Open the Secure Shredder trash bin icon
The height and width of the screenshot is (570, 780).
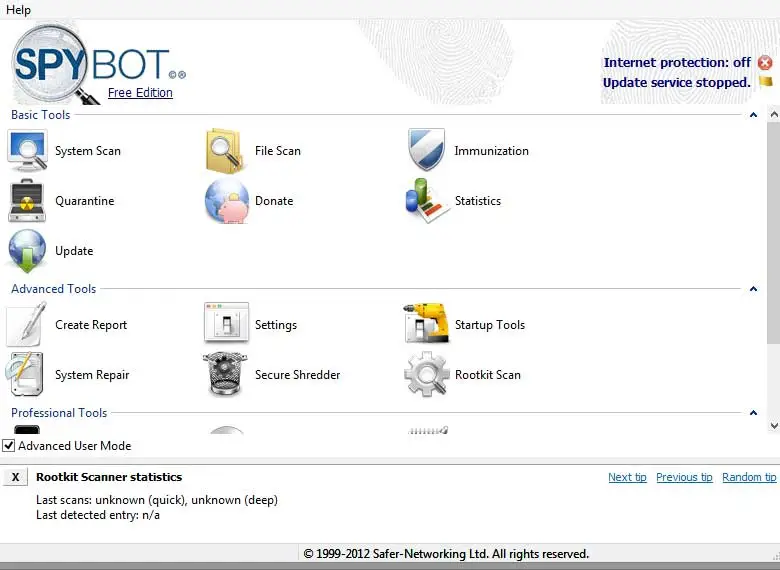click(x=225, y=374)
